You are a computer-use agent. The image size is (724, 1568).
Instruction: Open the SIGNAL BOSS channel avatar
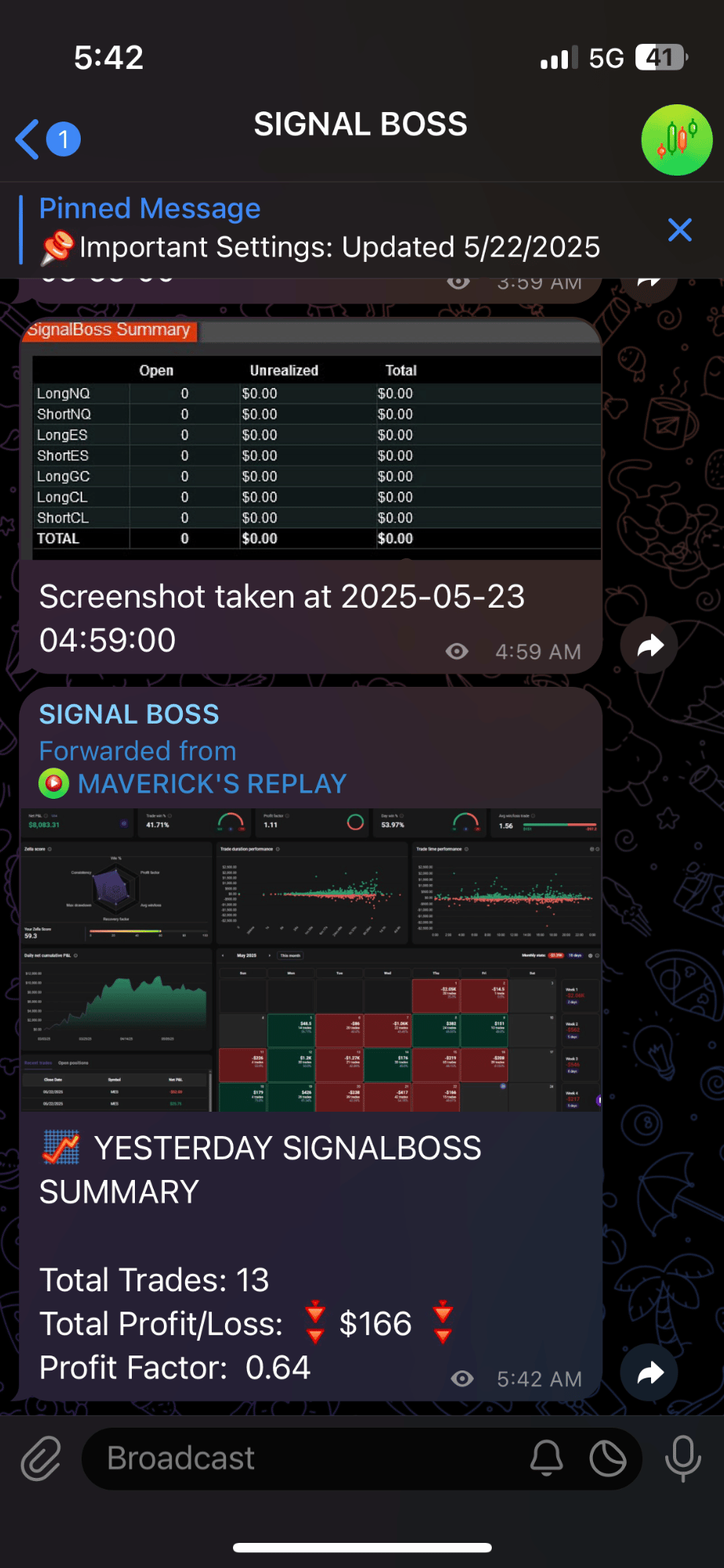coord(677,140)
